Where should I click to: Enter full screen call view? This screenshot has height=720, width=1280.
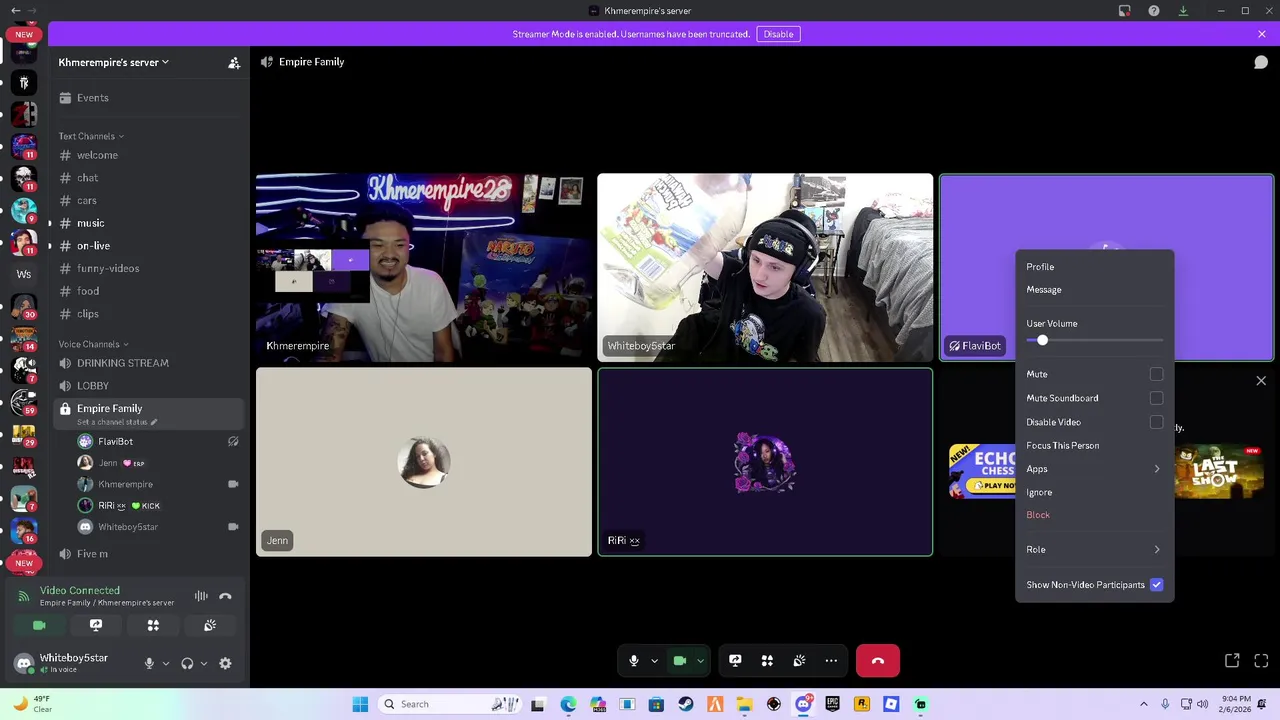1261,660
